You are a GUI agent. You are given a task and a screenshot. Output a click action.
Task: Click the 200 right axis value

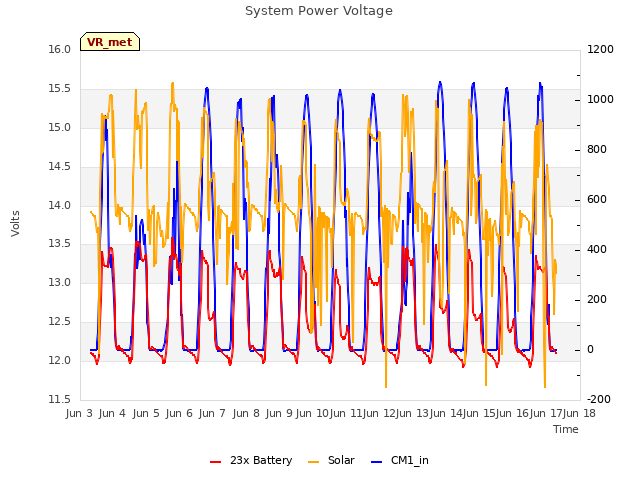[597, 300]
